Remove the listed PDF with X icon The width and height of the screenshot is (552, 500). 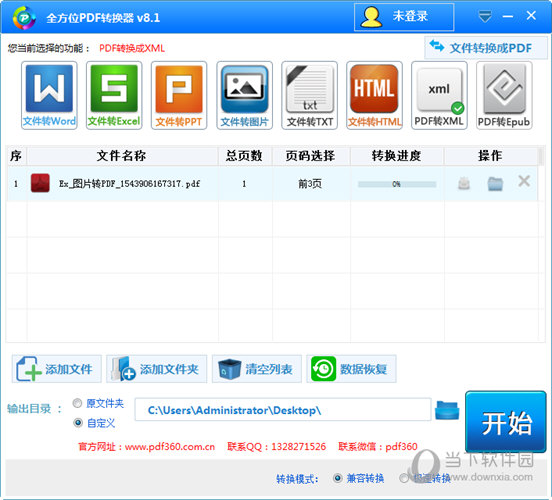coord(524,181)
